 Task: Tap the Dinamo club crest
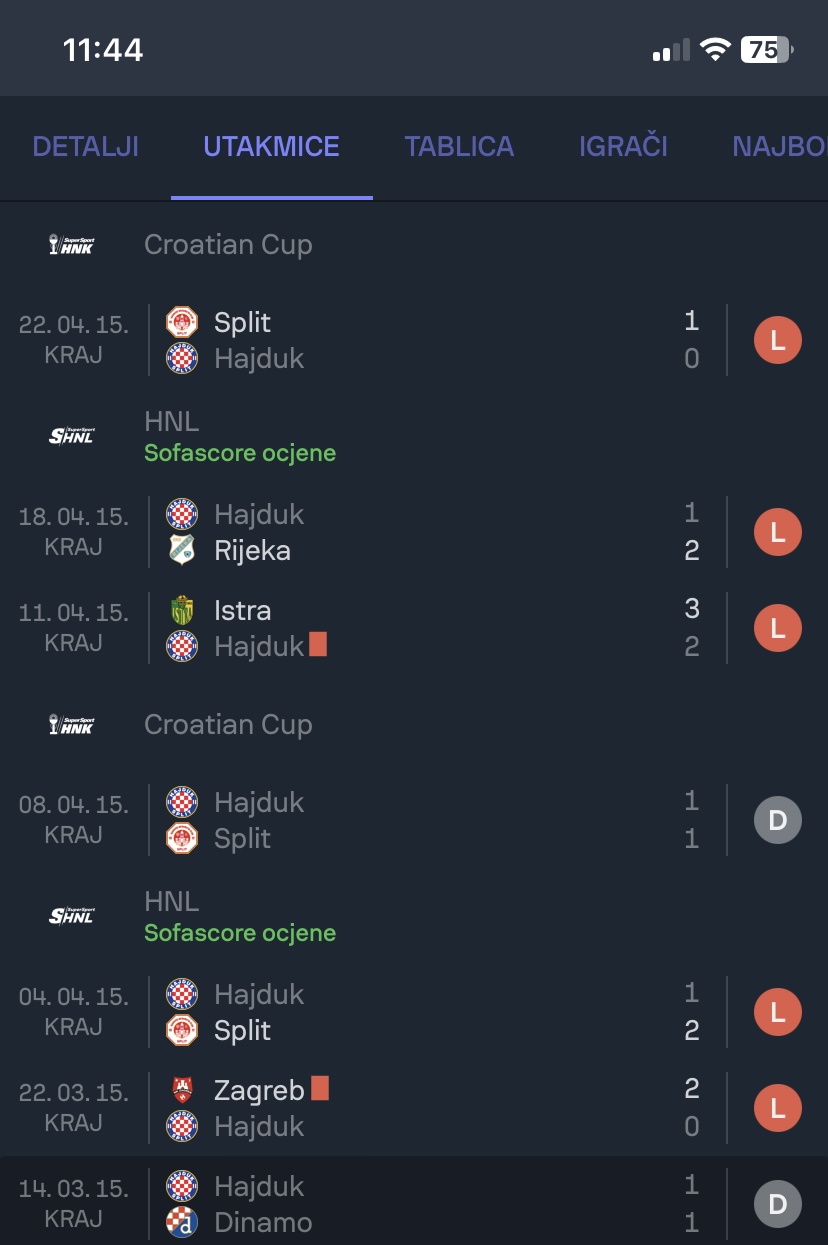coord(182,1222)
